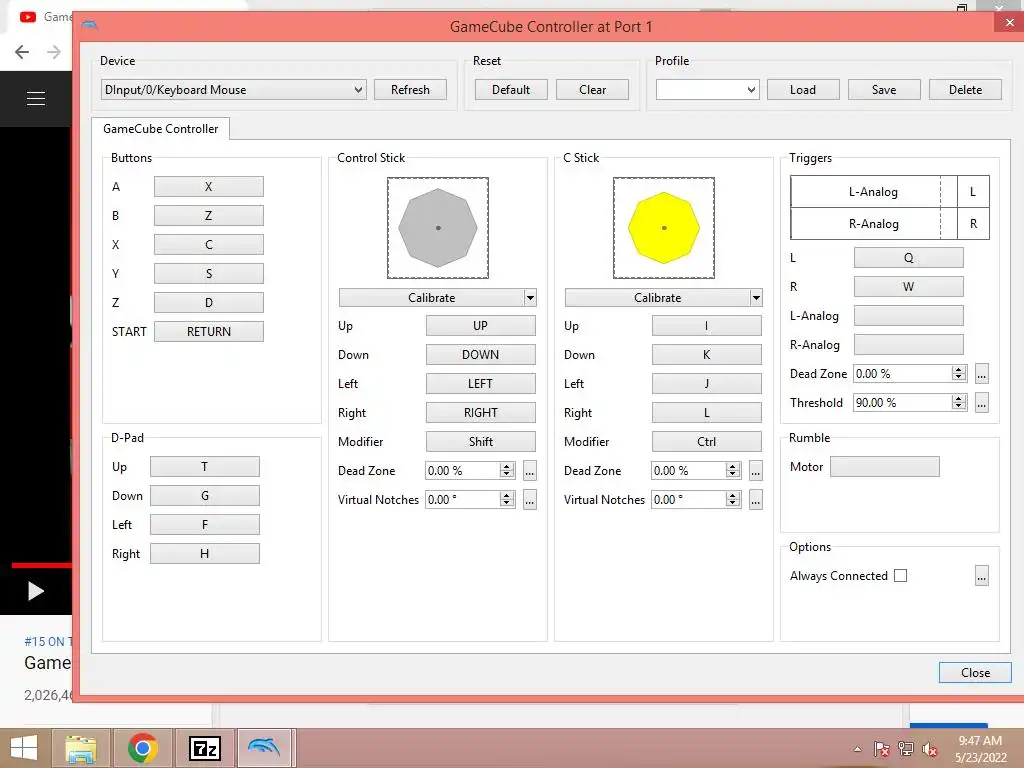Click the Default reset button
Image resolution: width=1024 pixels, height=768 pixels.
[511, 89]
